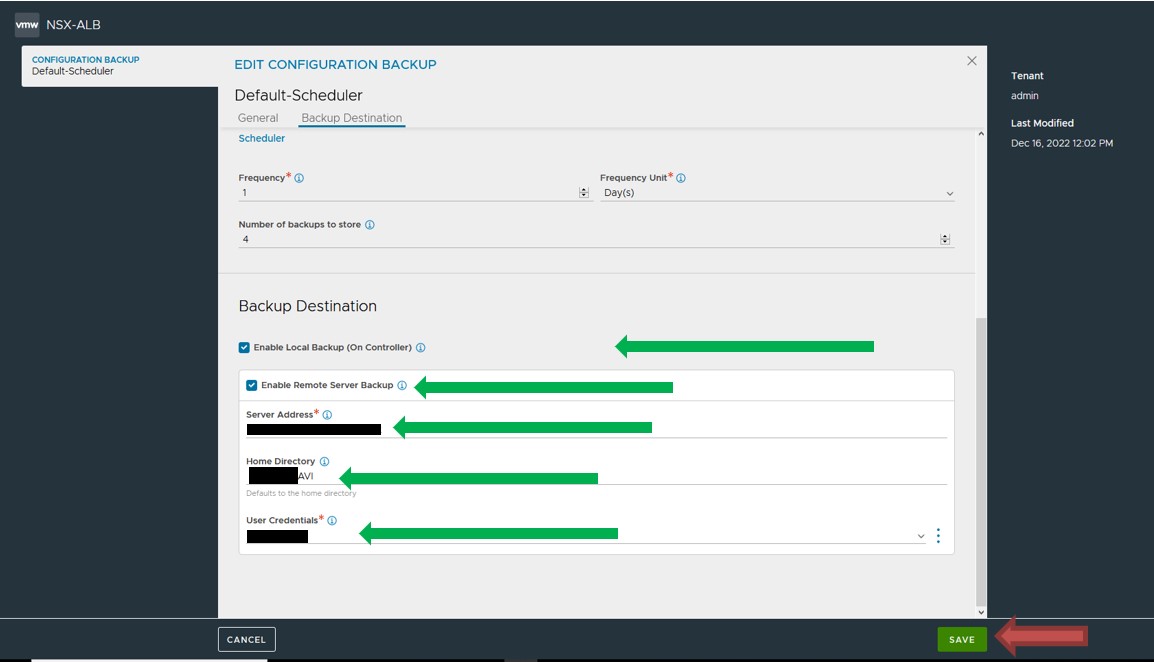Viewport: 1154px width, 662px height.
Task: Adjust the Frequency stepper arrows
Action: (584, 193)
